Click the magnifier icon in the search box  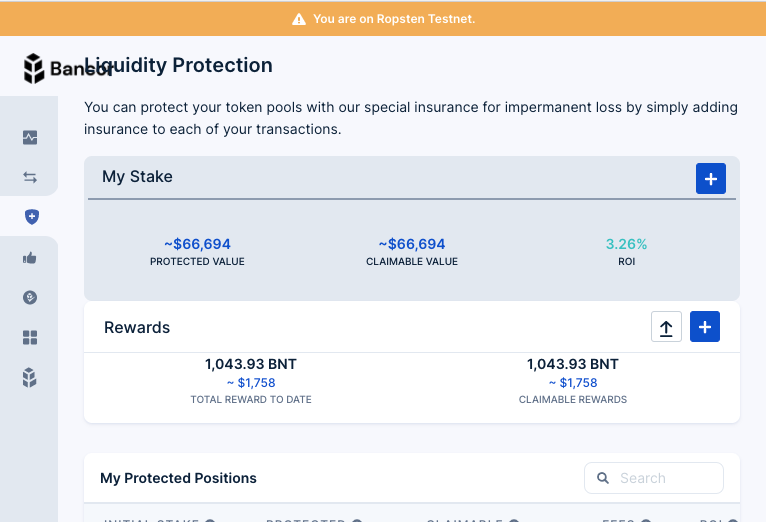[603, 478]
